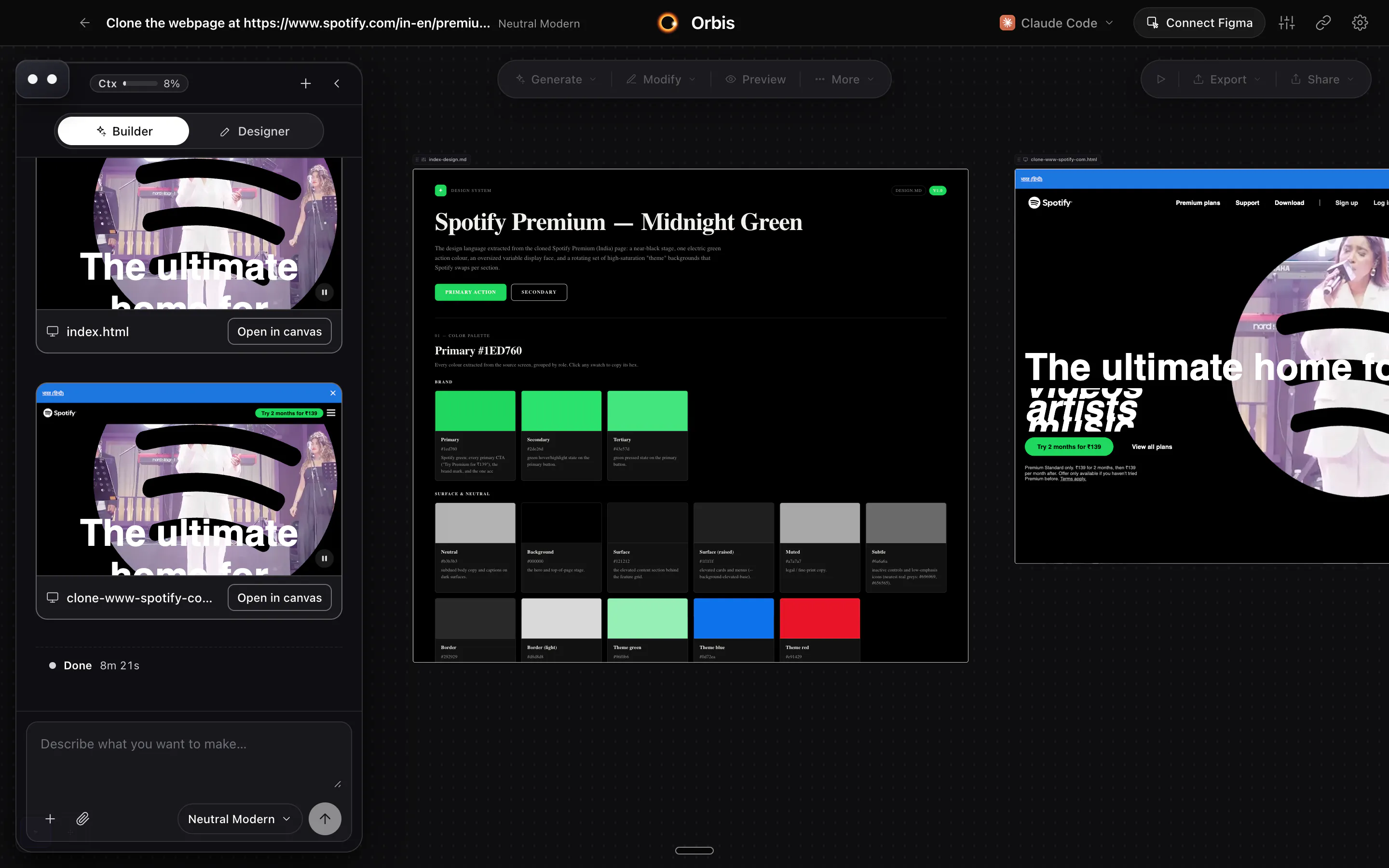Image resolution: width=1389 pixels, height=868 pixels.
Task: Open index.html in canvas
Action: point(280,331)
